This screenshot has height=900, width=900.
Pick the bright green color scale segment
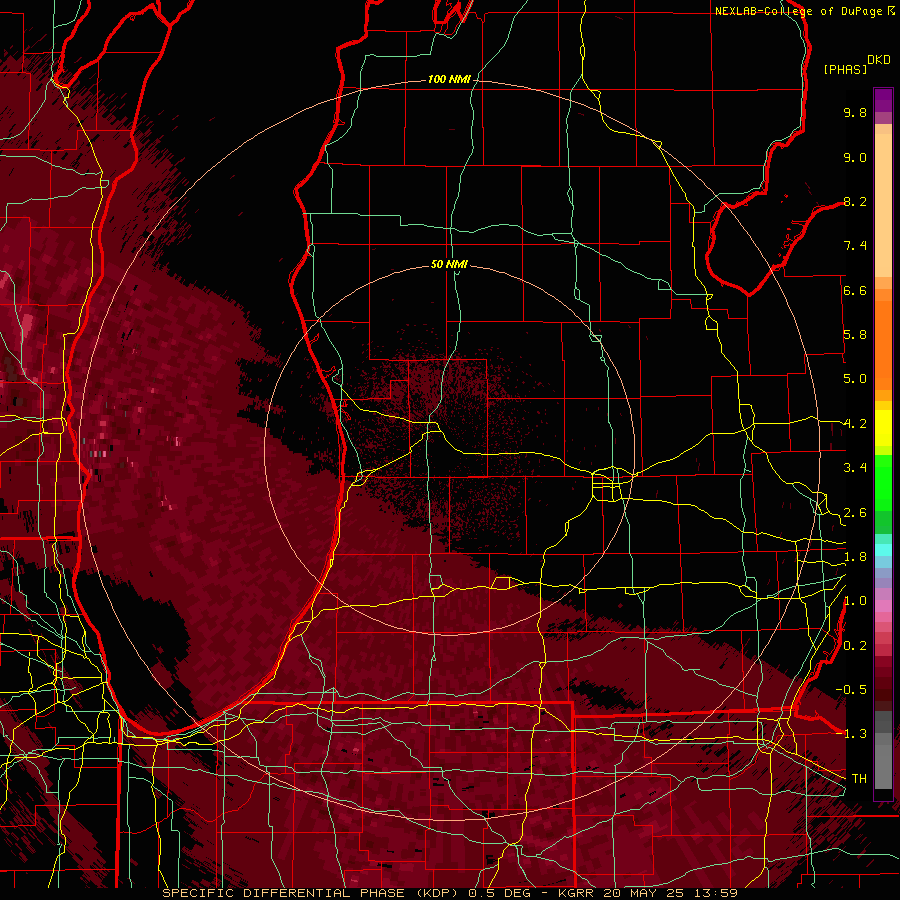883,483
